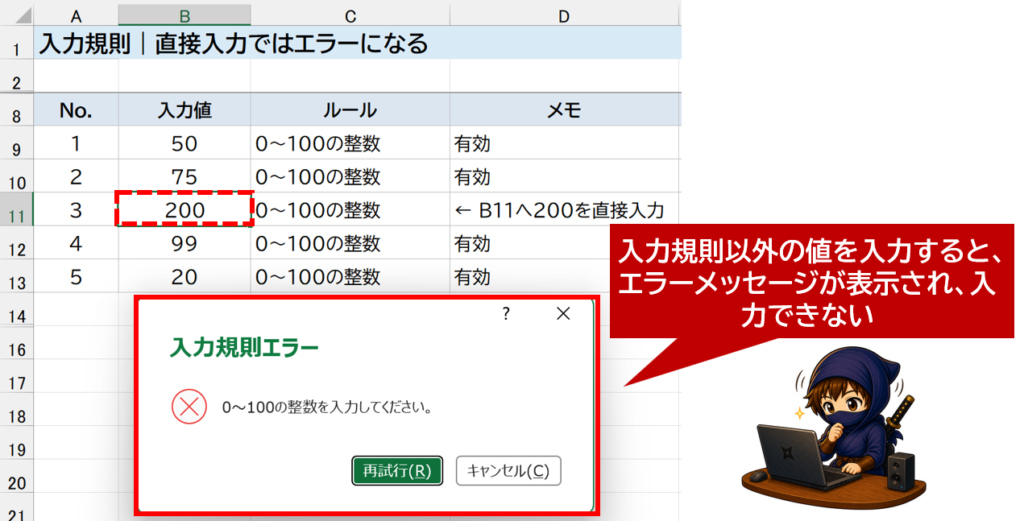Click message 0～100の整数を入力してください。
The image size is (1024, 521).
pyautogui.click(x=327, y=408)
